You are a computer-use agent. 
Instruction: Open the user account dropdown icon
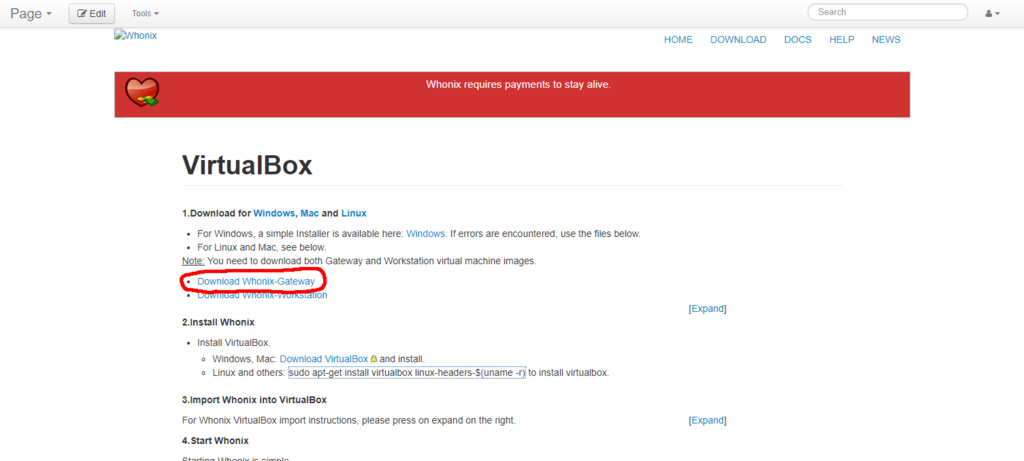tap(993, 13)
